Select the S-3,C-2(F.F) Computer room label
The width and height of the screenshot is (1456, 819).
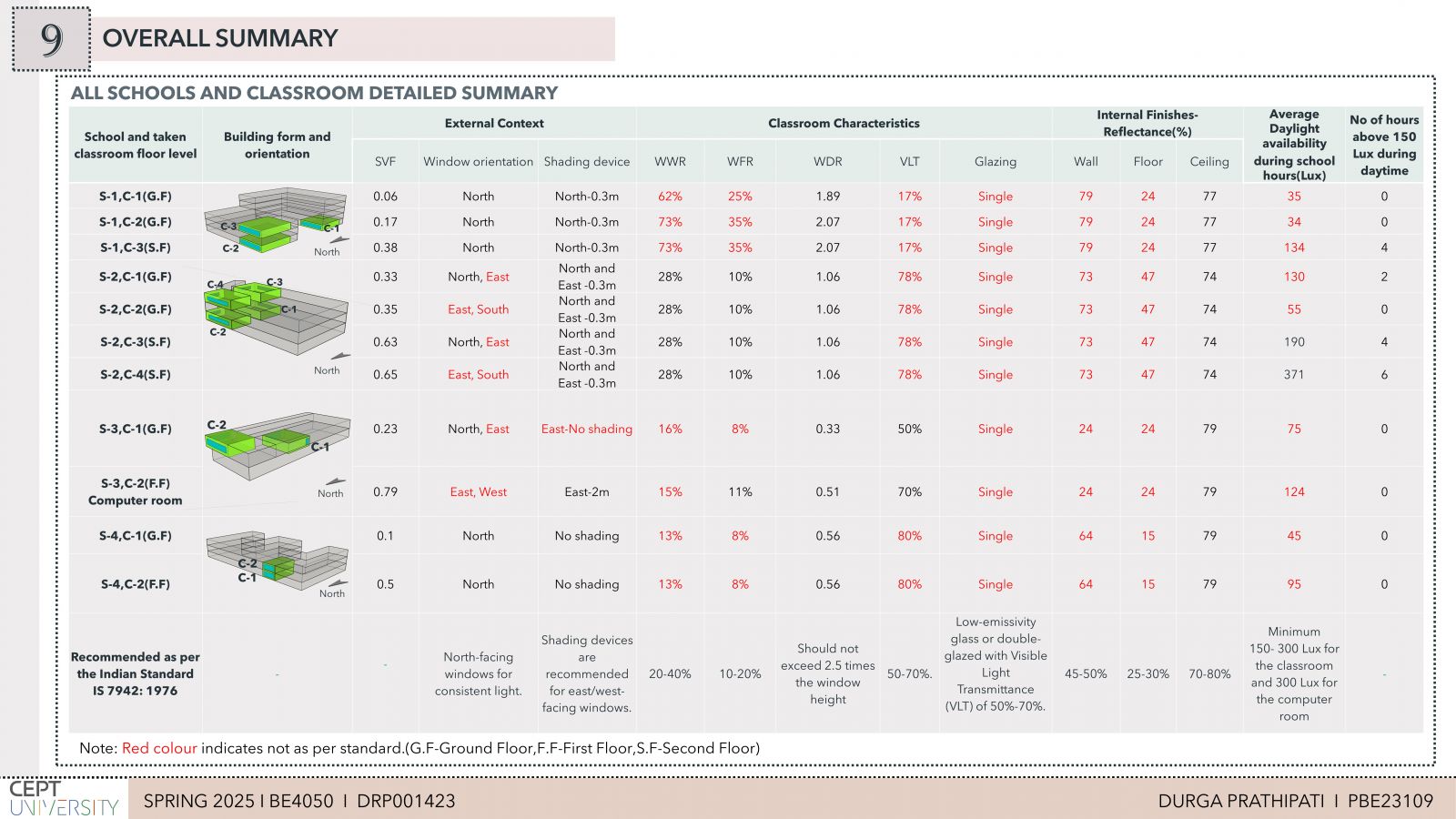(136, 491)
